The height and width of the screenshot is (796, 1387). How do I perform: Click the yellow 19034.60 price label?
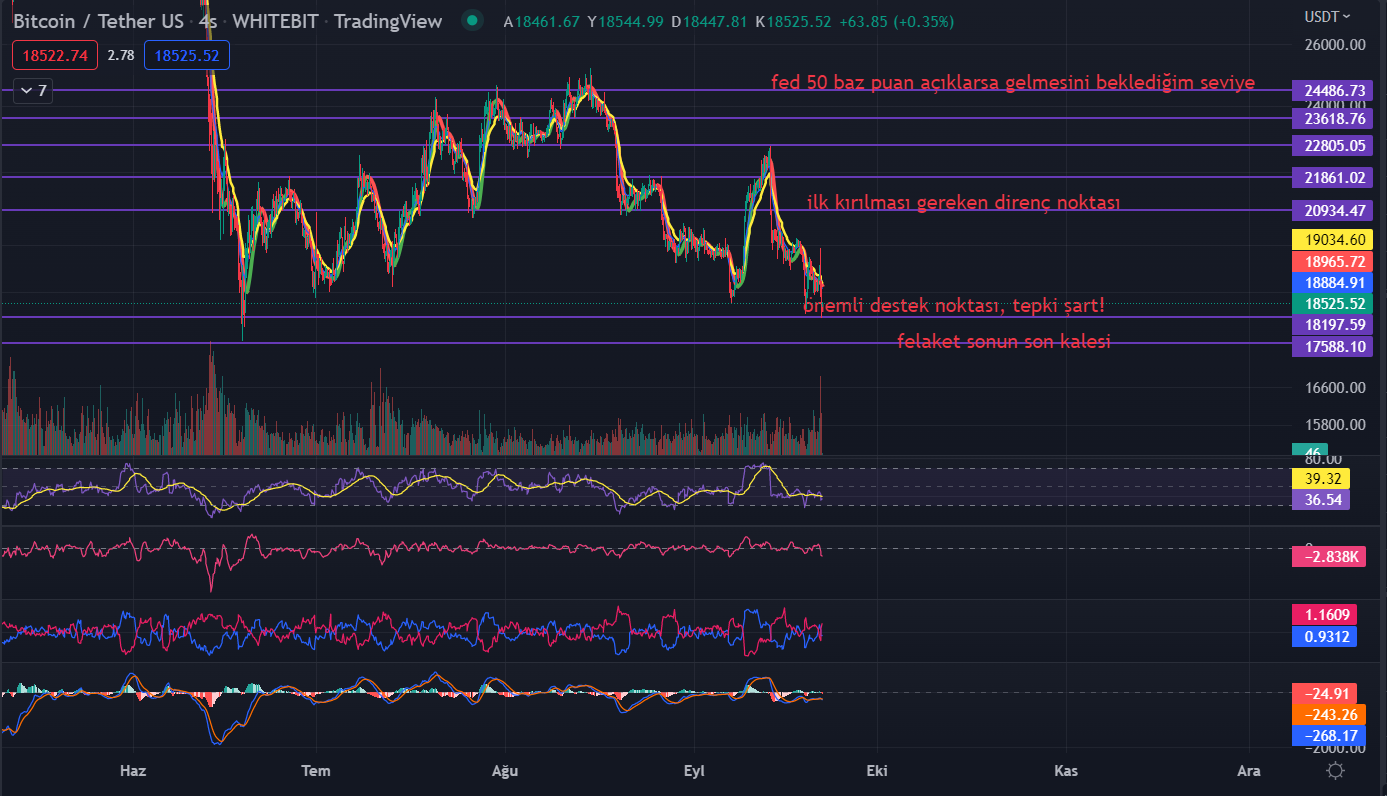click(1333, 239)
